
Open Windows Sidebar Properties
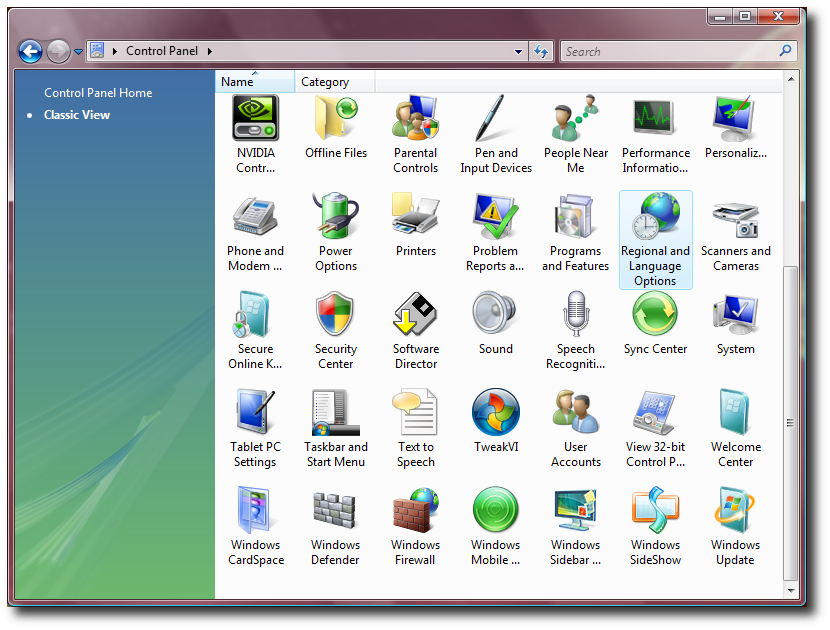tap(576, 526)
